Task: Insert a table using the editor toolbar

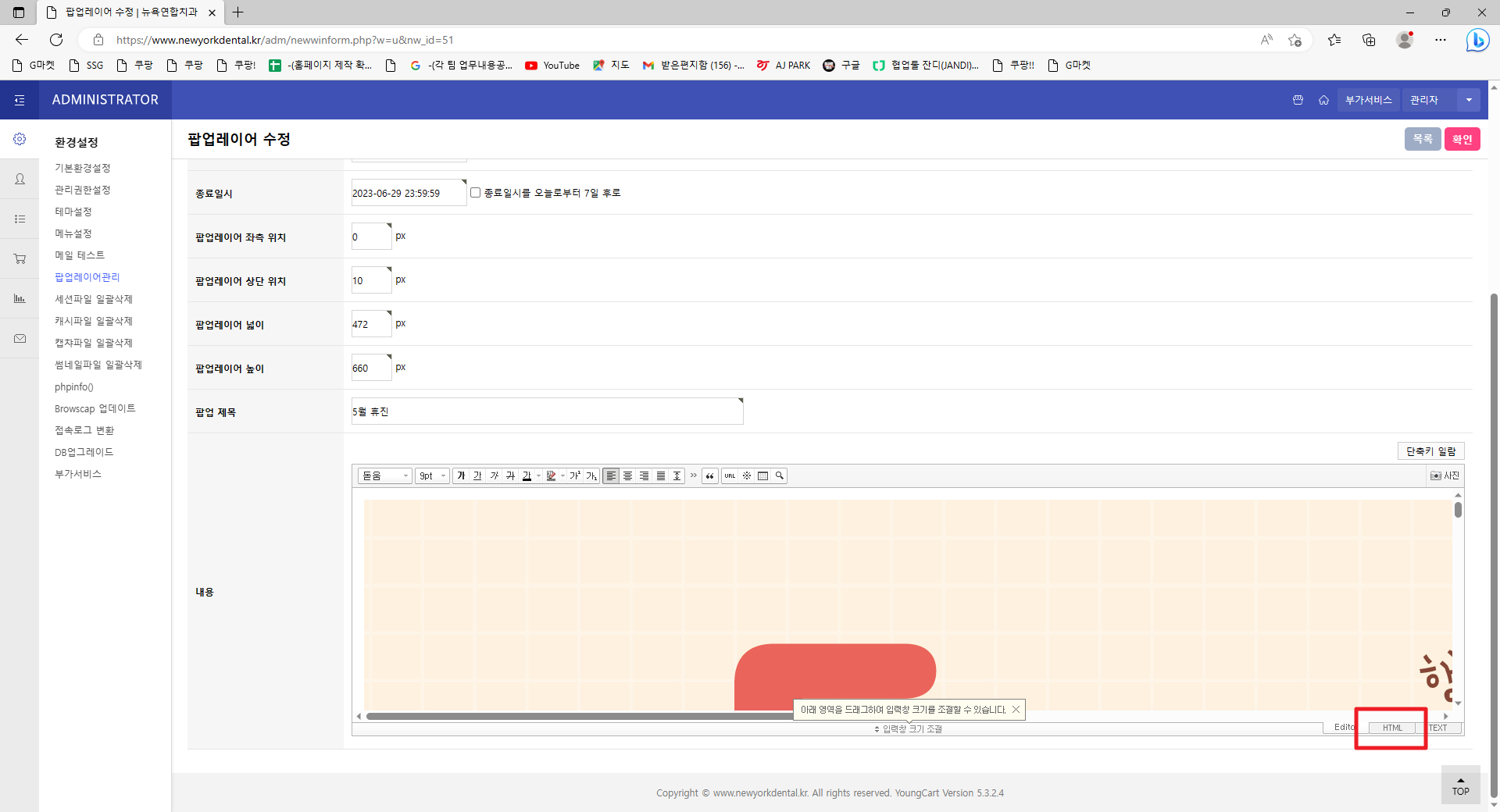Action: [763, 475]
